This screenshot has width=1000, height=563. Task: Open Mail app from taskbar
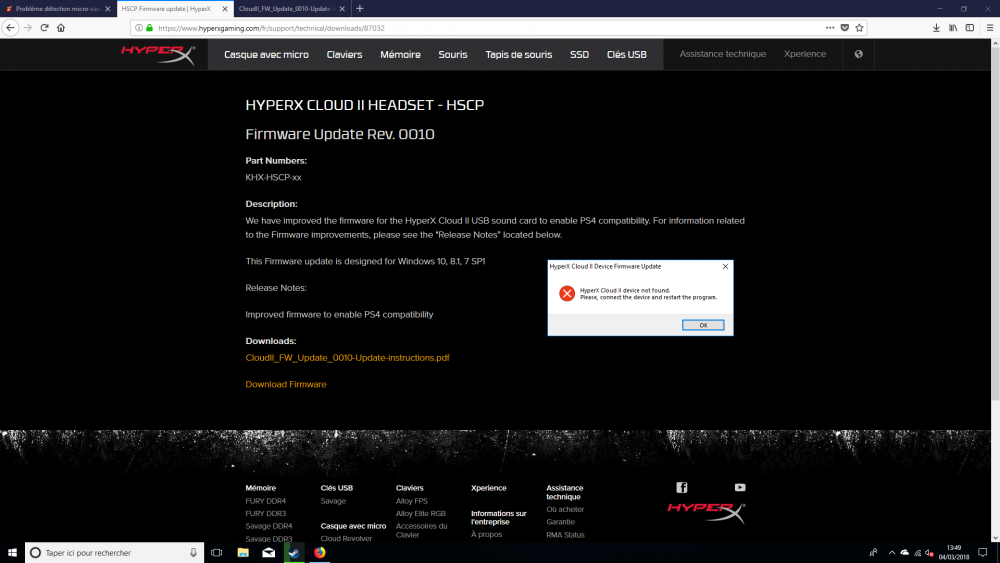coord(268,553)
